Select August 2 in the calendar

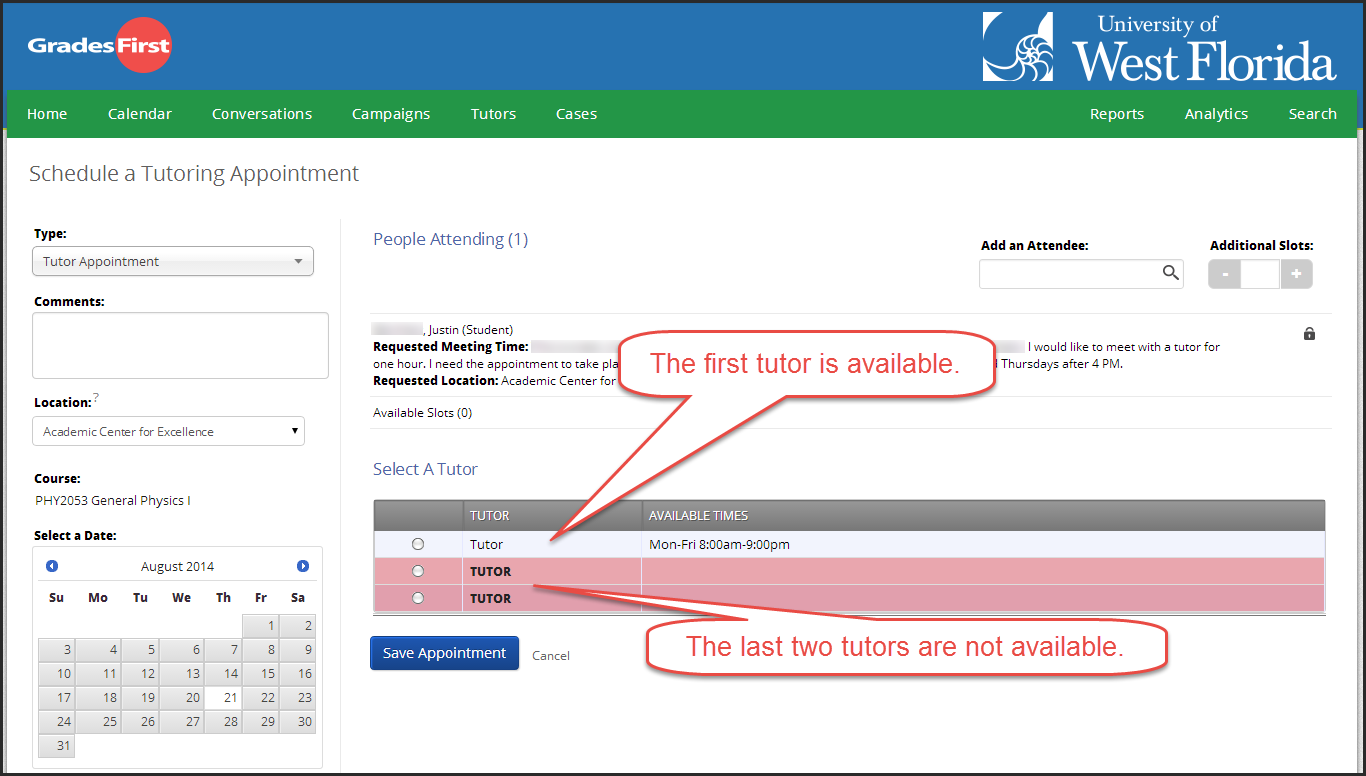(x=297, y=626)
